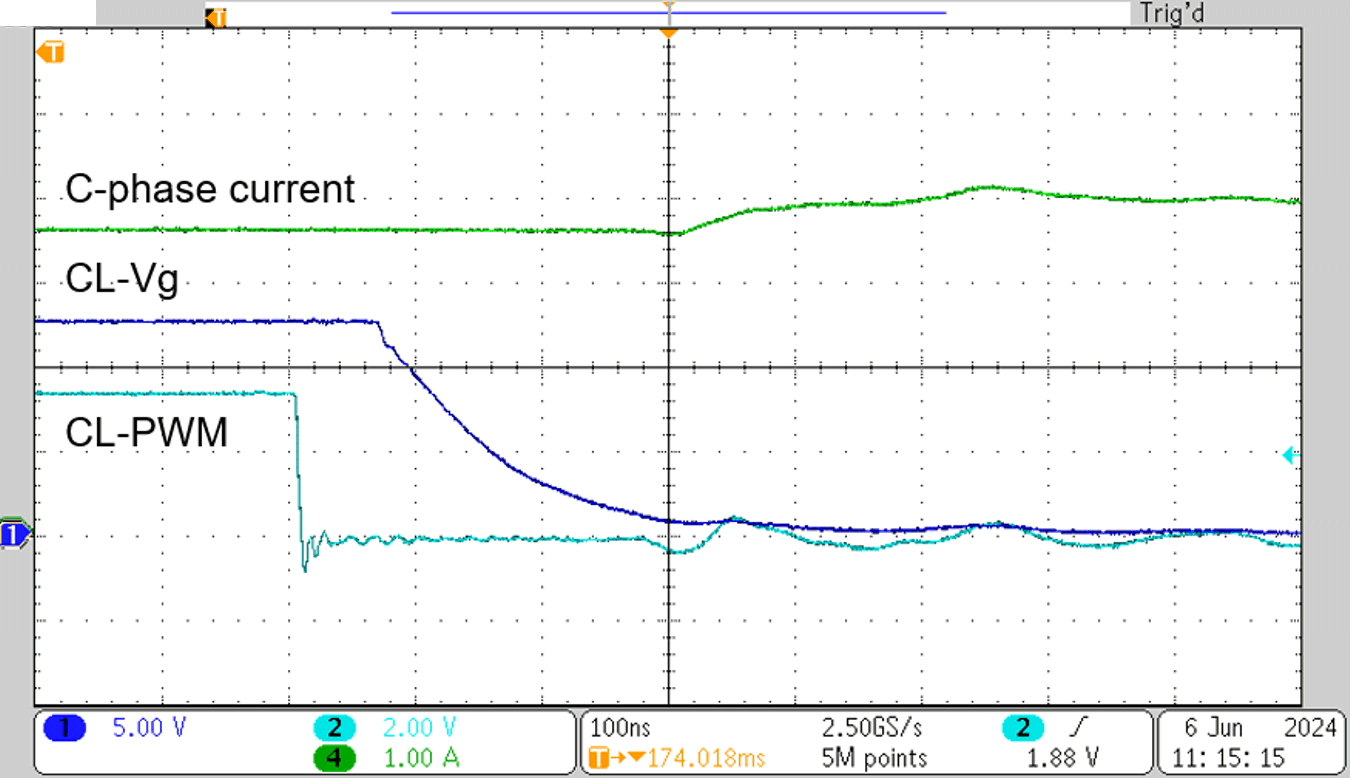Click the cyan trigger level arrow on the right edge

[x=1290, y=455]
